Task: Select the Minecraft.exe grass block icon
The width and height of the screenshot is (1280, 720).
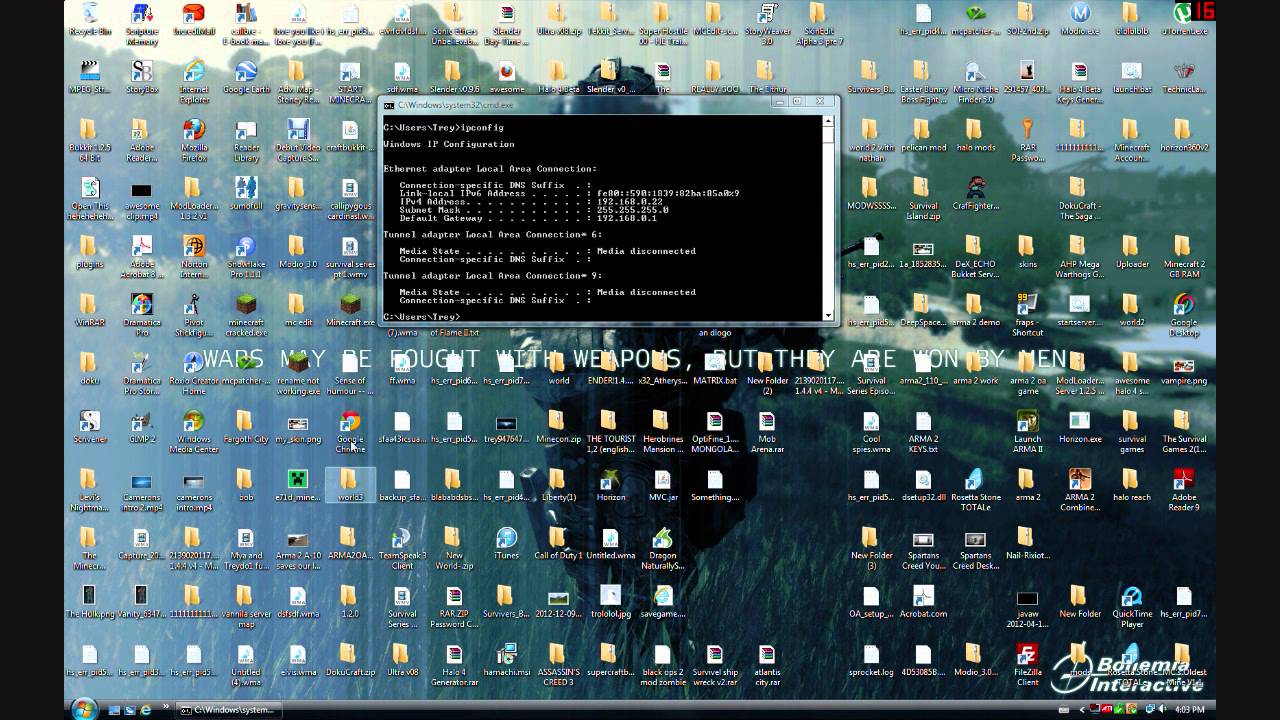Action: (x=350, y=310)
